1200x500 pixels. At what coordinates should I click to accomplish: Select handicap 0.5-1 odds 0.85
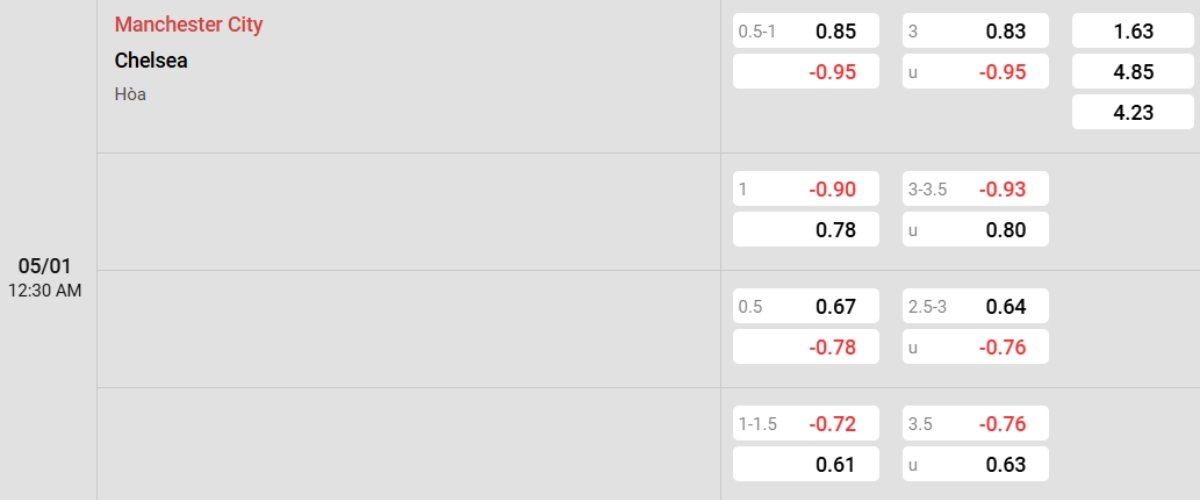pos(806,31)
